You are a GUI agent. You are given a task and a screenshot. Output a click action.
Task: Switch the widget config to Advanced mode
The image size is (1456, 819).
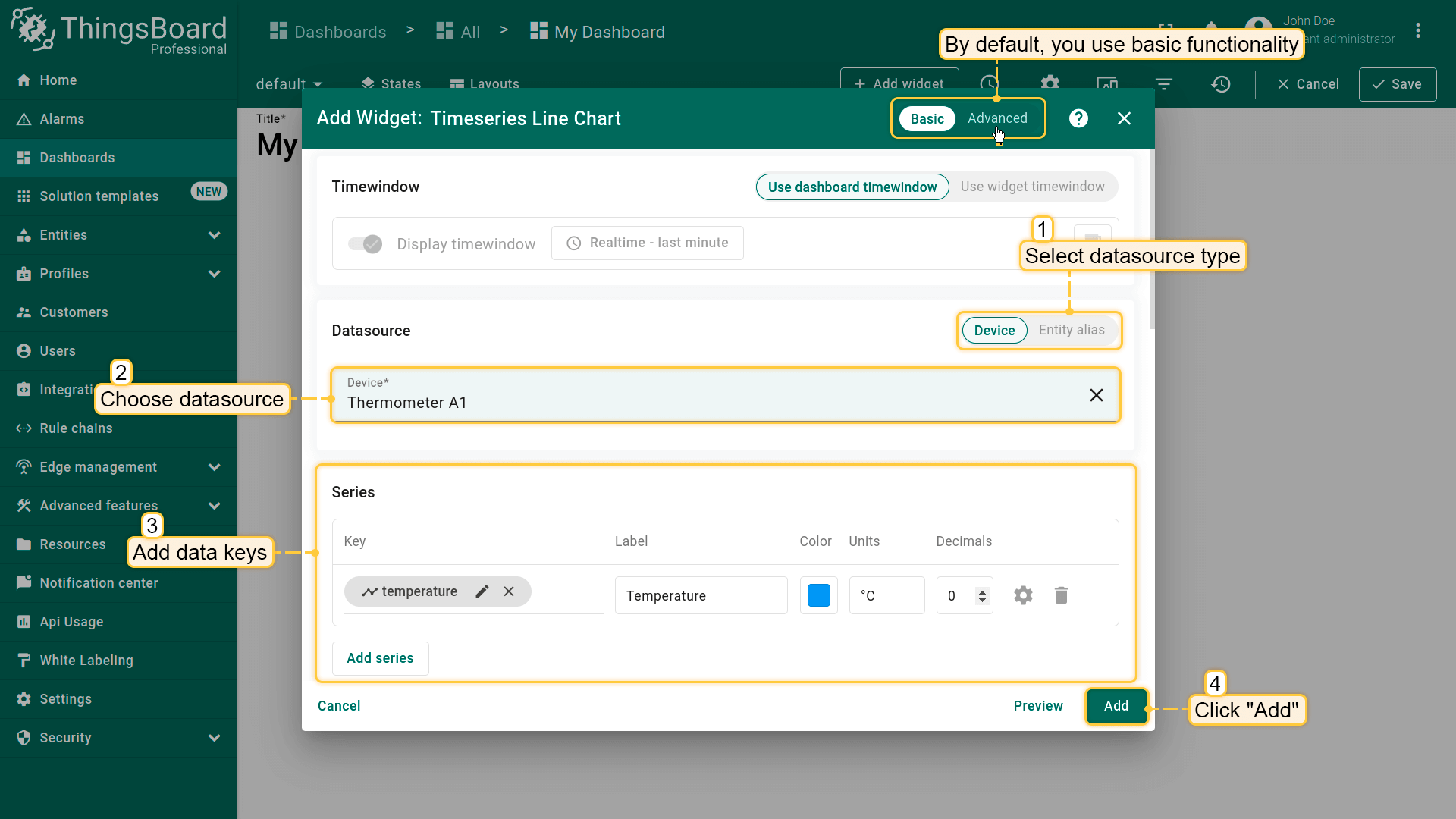pyautogui.click(x=996, y=118)
